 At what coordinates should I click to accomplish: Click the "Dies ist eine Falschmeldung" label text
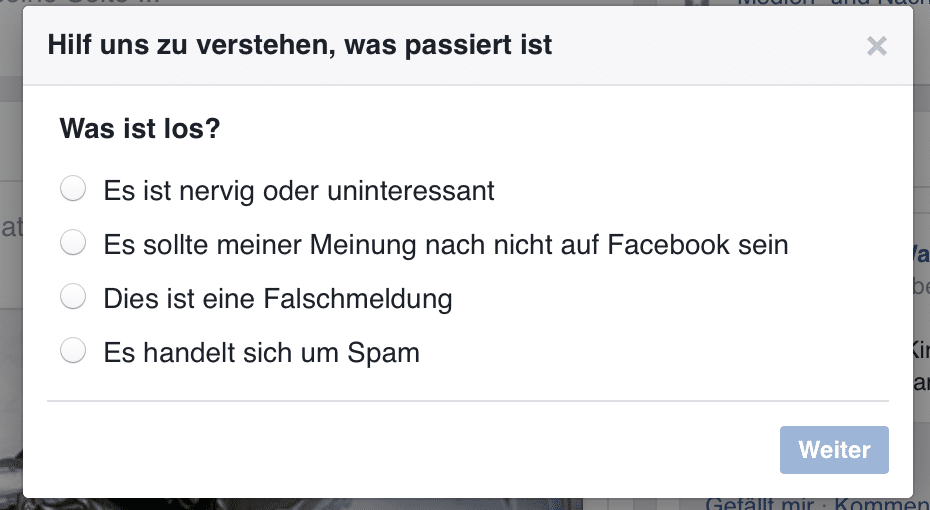point(278,298)
